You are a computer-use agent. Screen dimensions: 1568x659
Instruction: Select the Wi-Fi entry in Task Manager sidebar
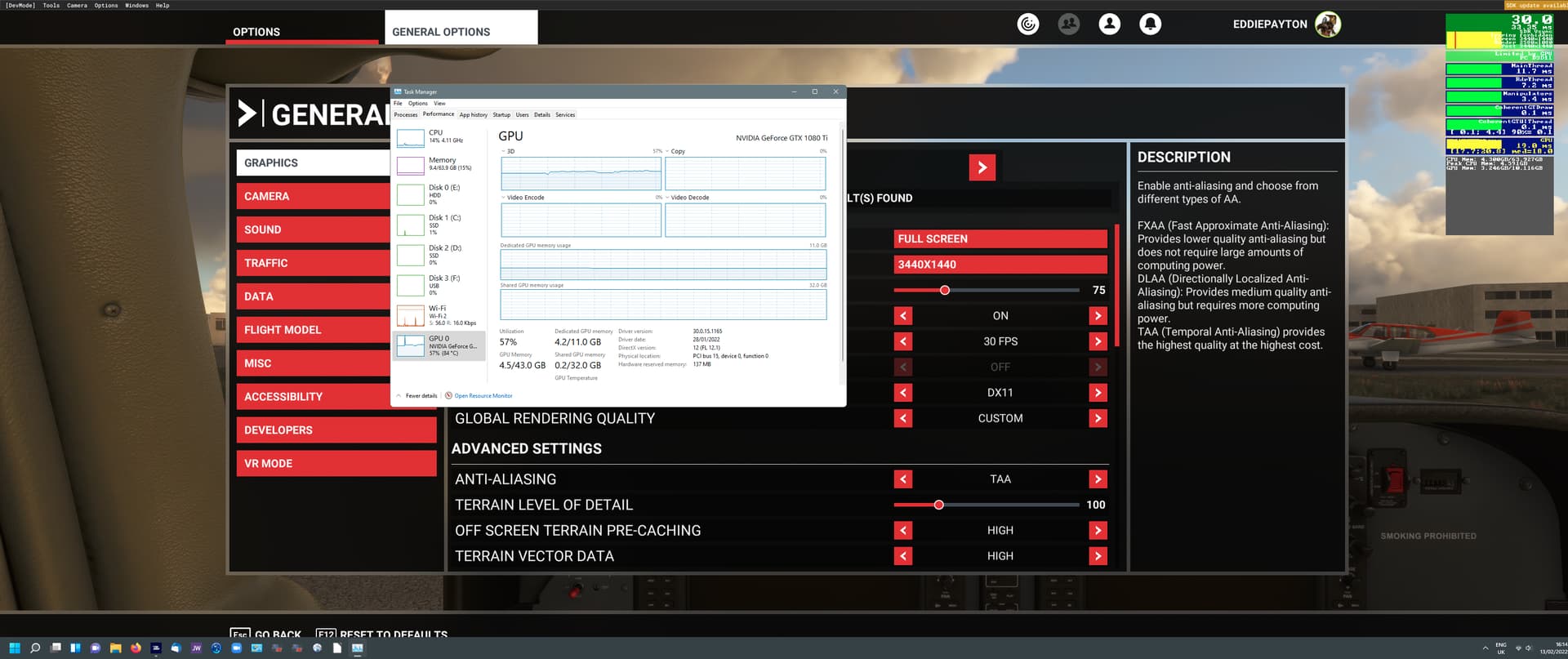coord(439,315)
